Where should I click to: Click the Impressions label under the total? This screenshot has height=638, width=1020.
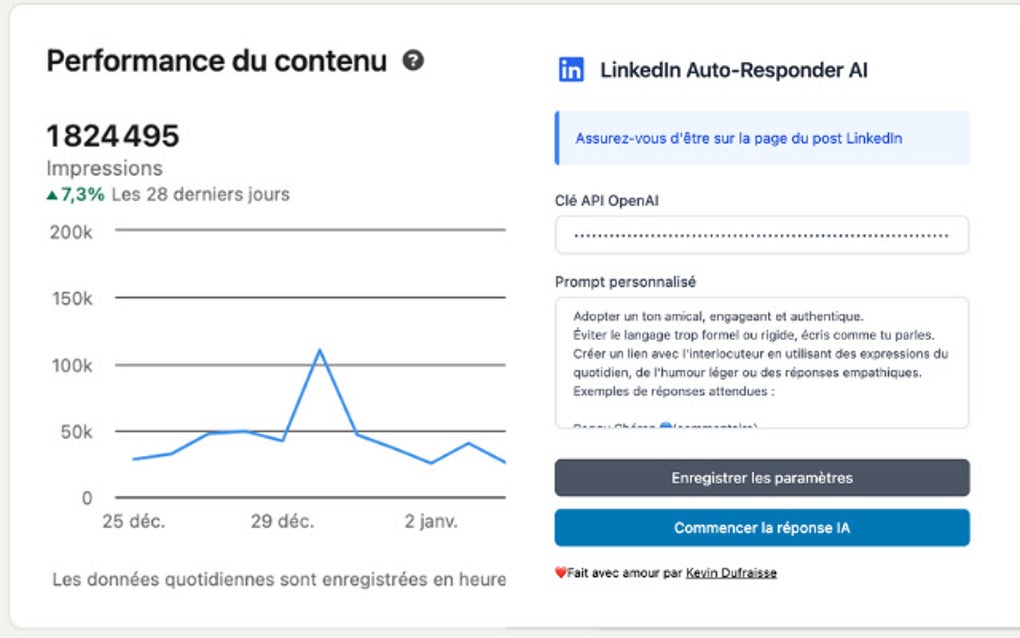pos(103,168)
